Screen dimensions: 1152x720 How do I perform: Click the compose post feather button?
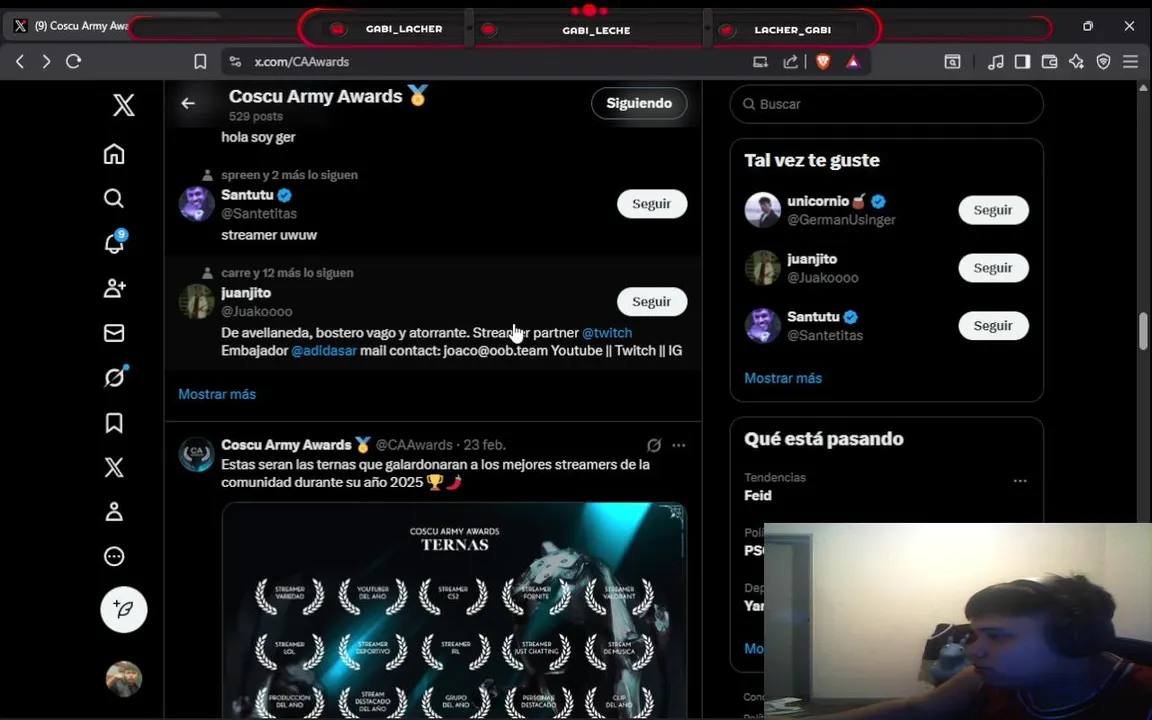(x=123, y=609)
